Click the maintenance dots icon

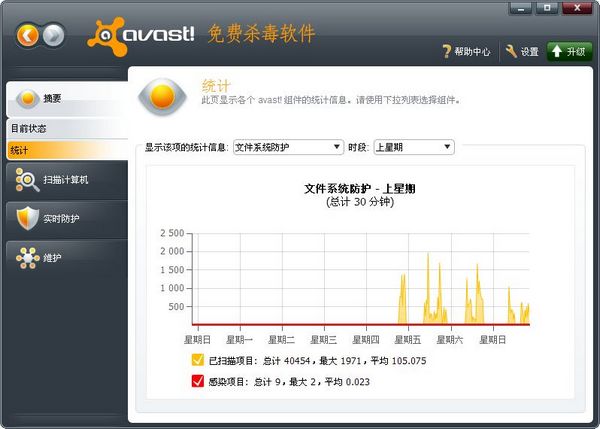(x=28, y=258)
